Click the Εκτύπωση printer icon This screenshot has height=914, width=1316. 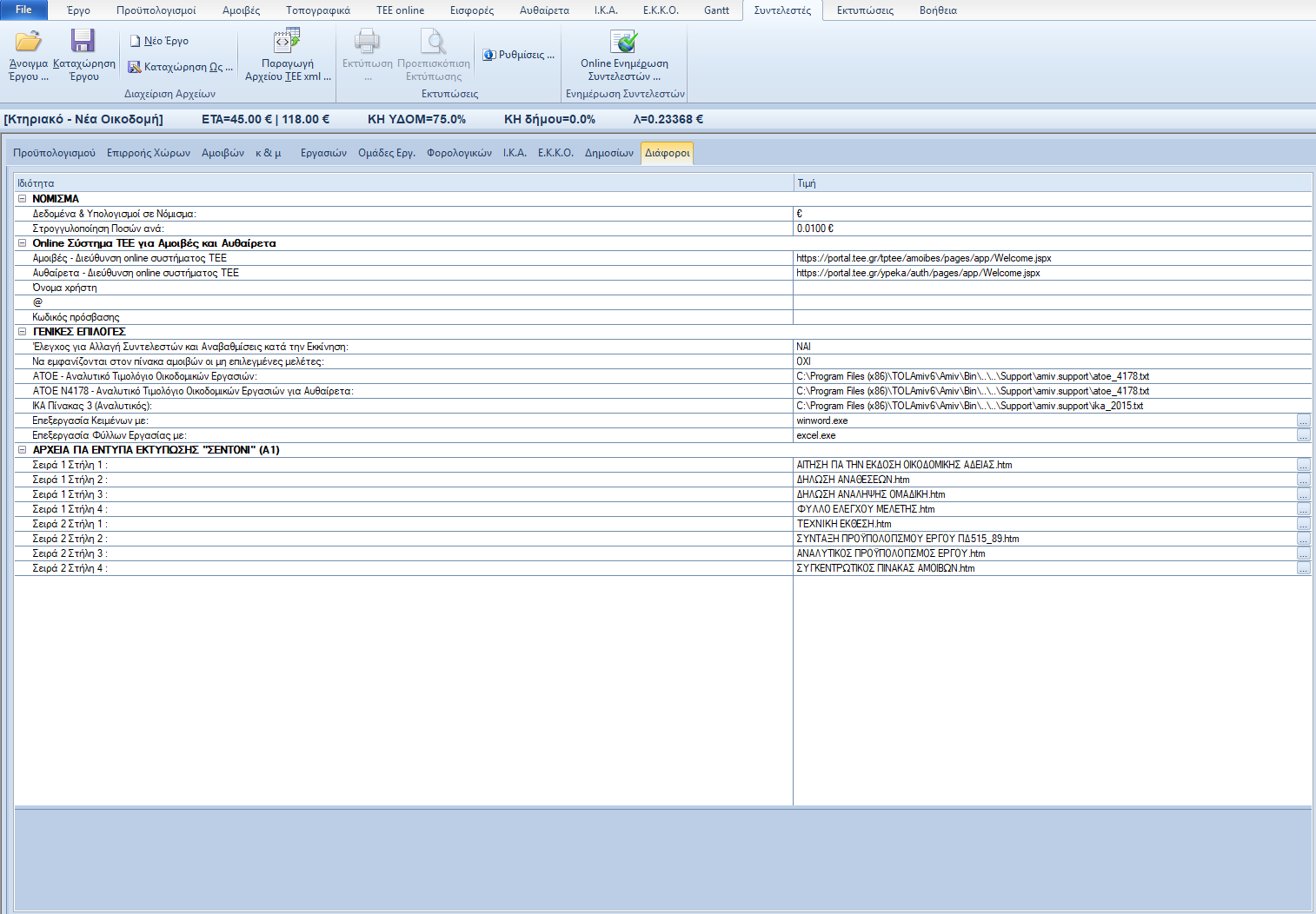(x=367, y=42)
